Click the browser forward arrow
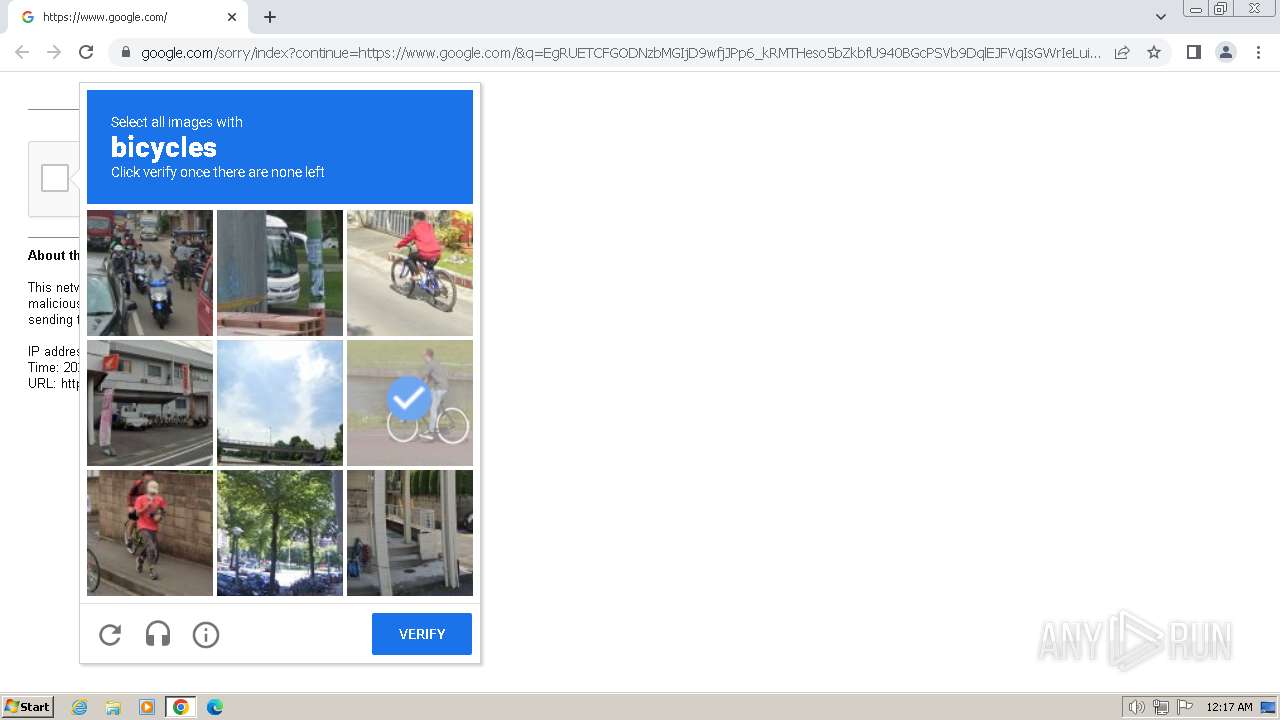 pos(54,52)
